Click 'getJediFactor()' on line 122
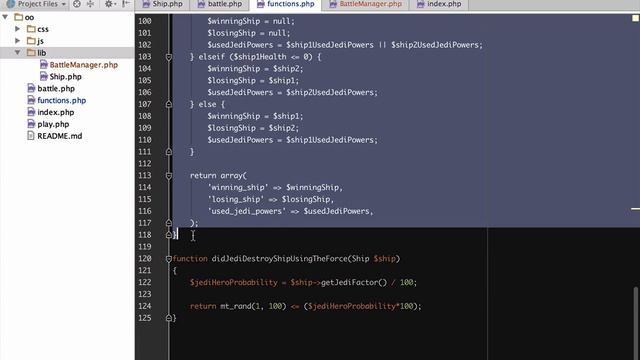 tap(353, 282)
